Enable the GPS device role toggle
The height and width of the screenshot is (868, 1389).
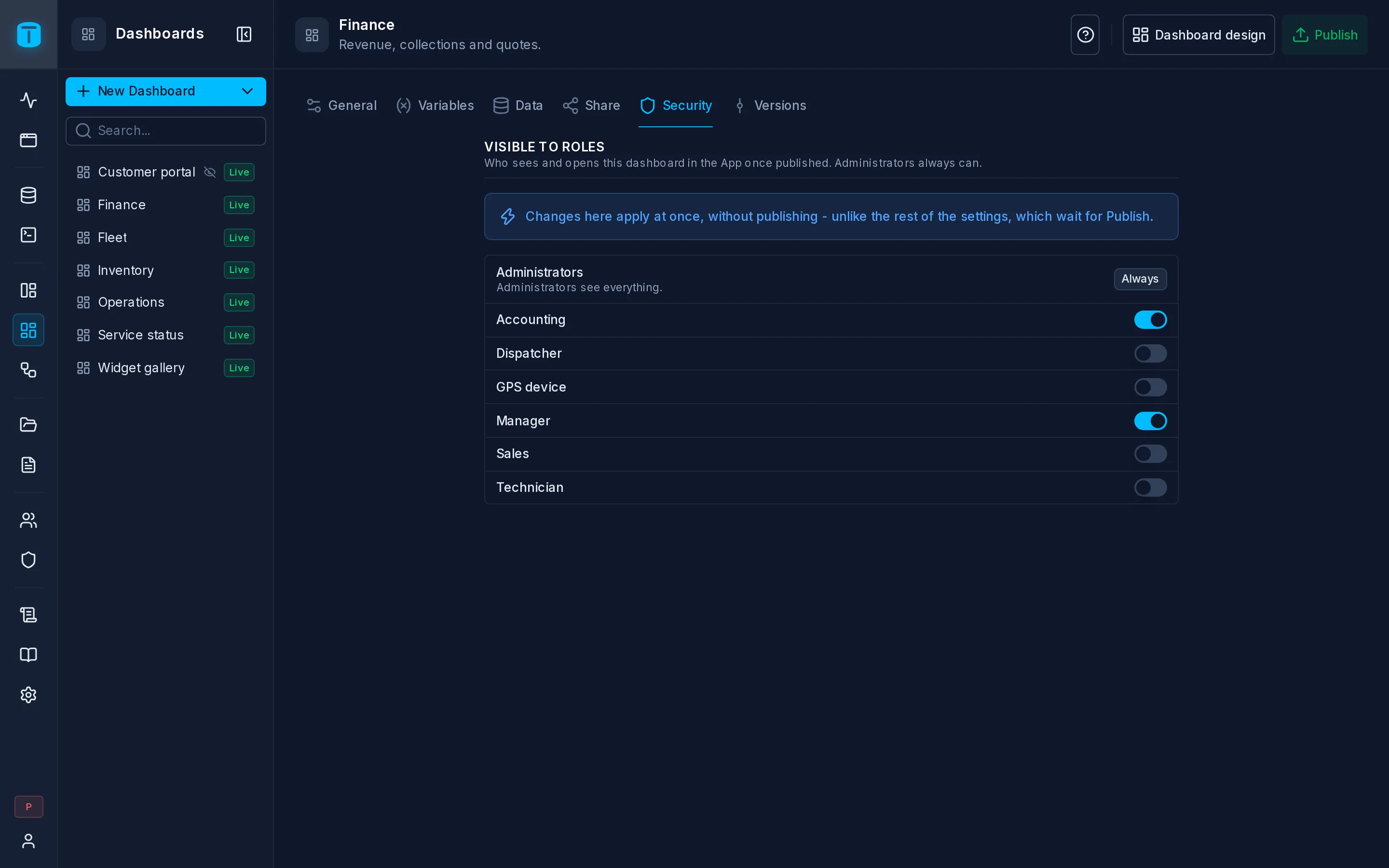(x=1150, y=387)
